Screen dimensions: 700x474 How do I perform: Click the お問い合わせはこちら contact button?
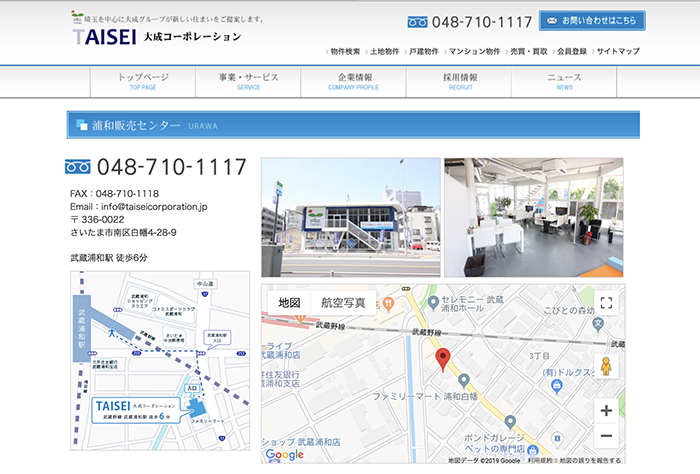pyautogui.click(x=592, y=21)
